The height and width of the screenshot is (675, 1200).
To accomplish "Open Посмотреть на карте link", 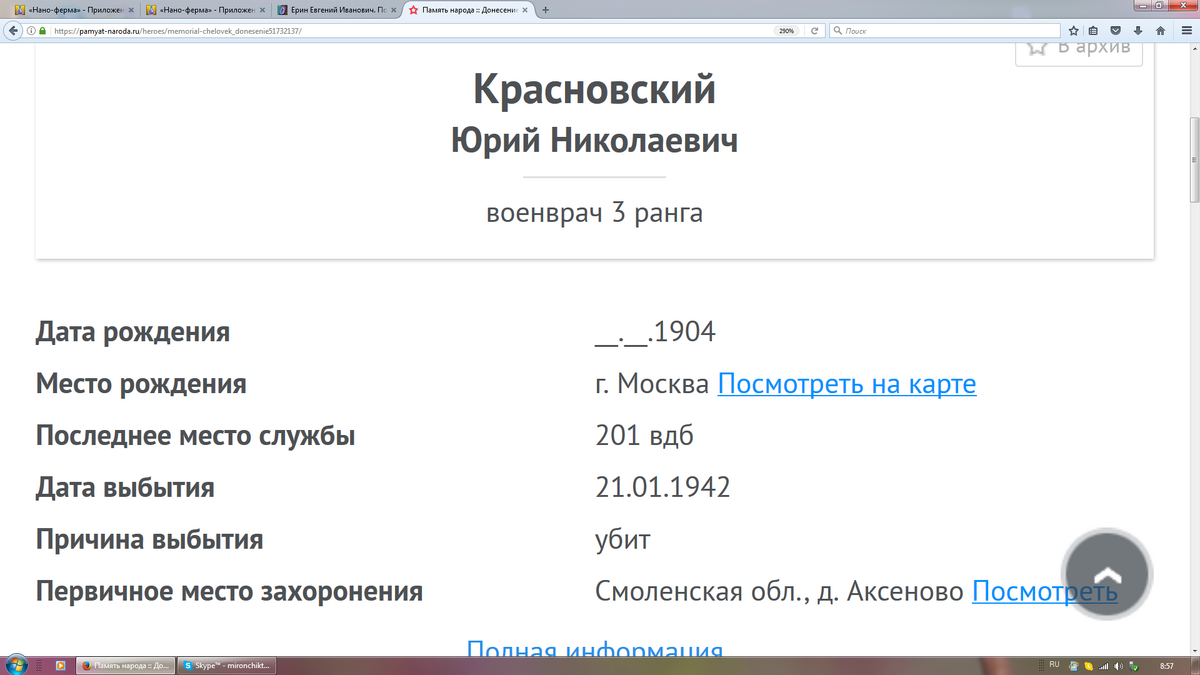I will pos(847,384).
